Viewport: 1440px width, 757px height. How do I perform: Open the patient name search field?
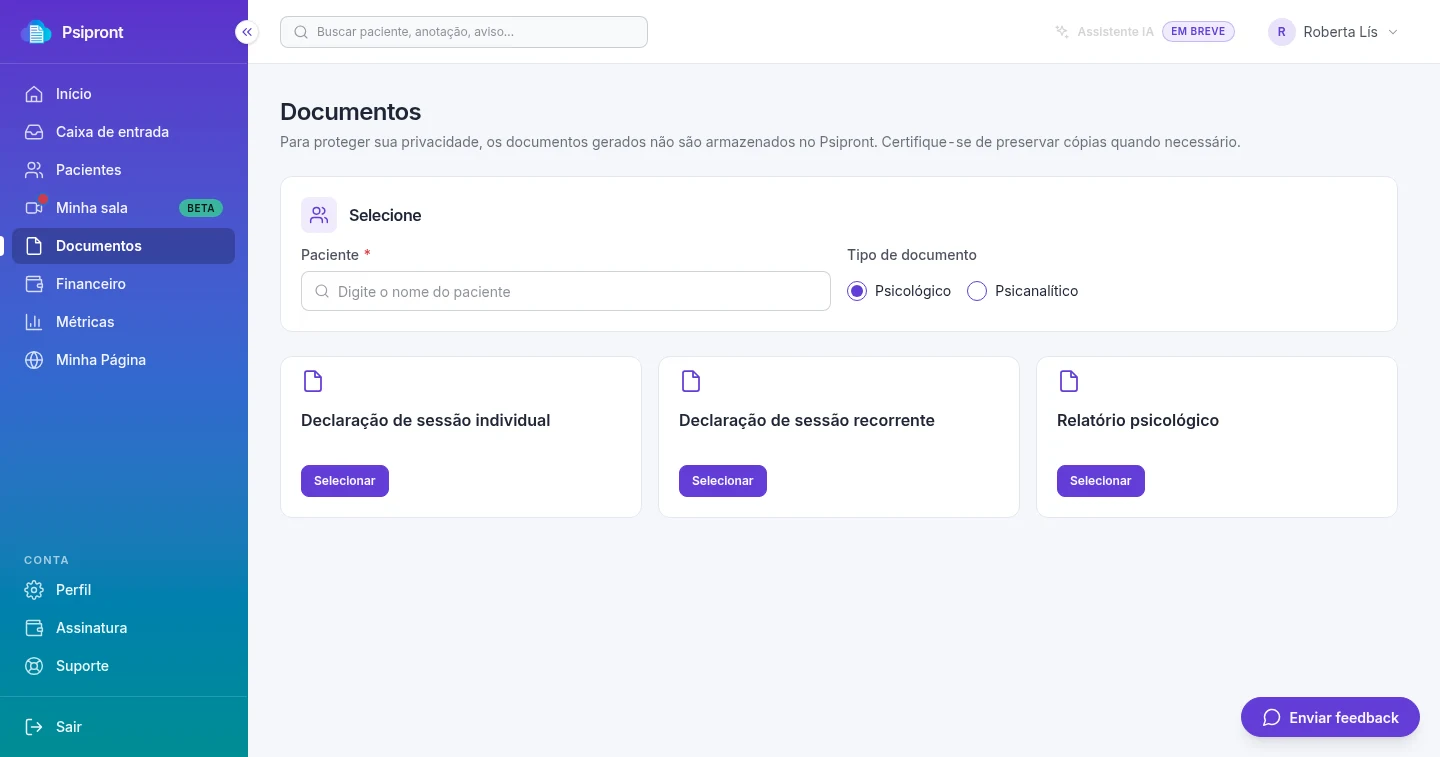[x=566, y=291]
